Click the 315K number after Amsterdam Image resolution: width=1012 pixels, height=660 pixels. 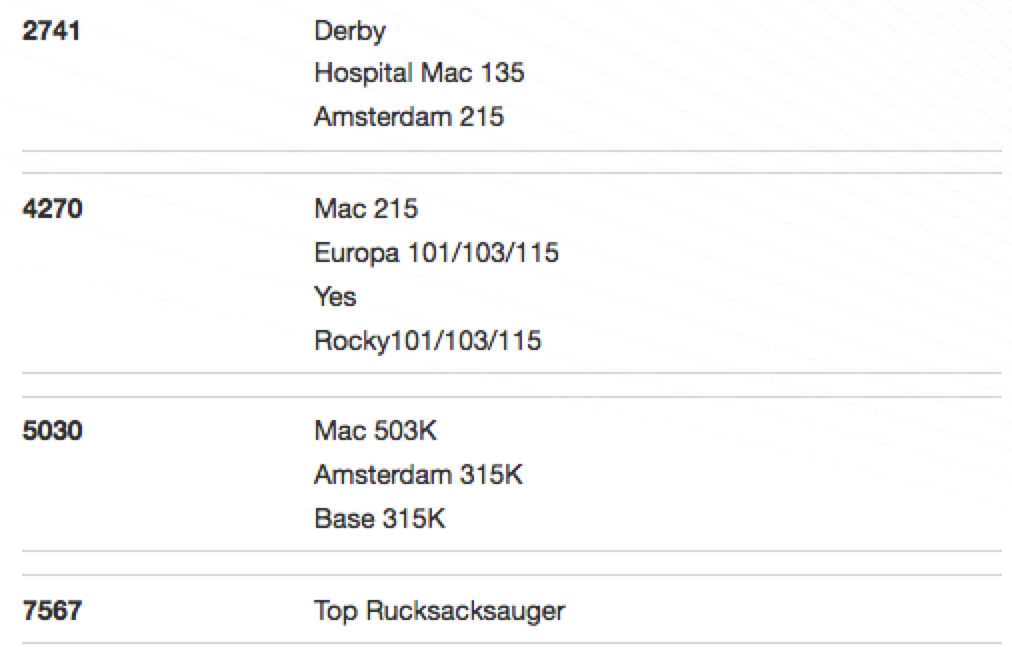click(x=491, y=475)
